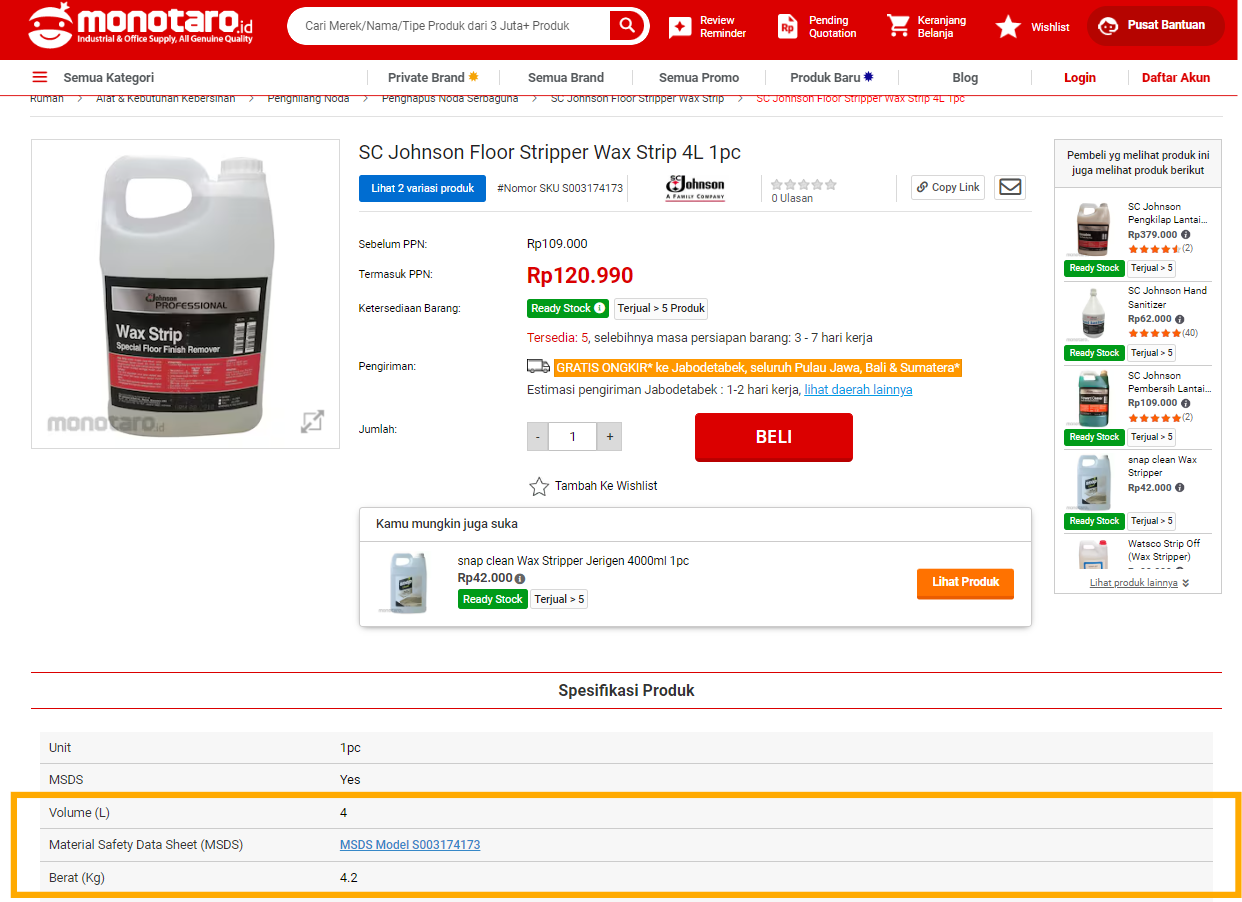
Task: Open Review Reminder icon
Action: click(680, 27)
